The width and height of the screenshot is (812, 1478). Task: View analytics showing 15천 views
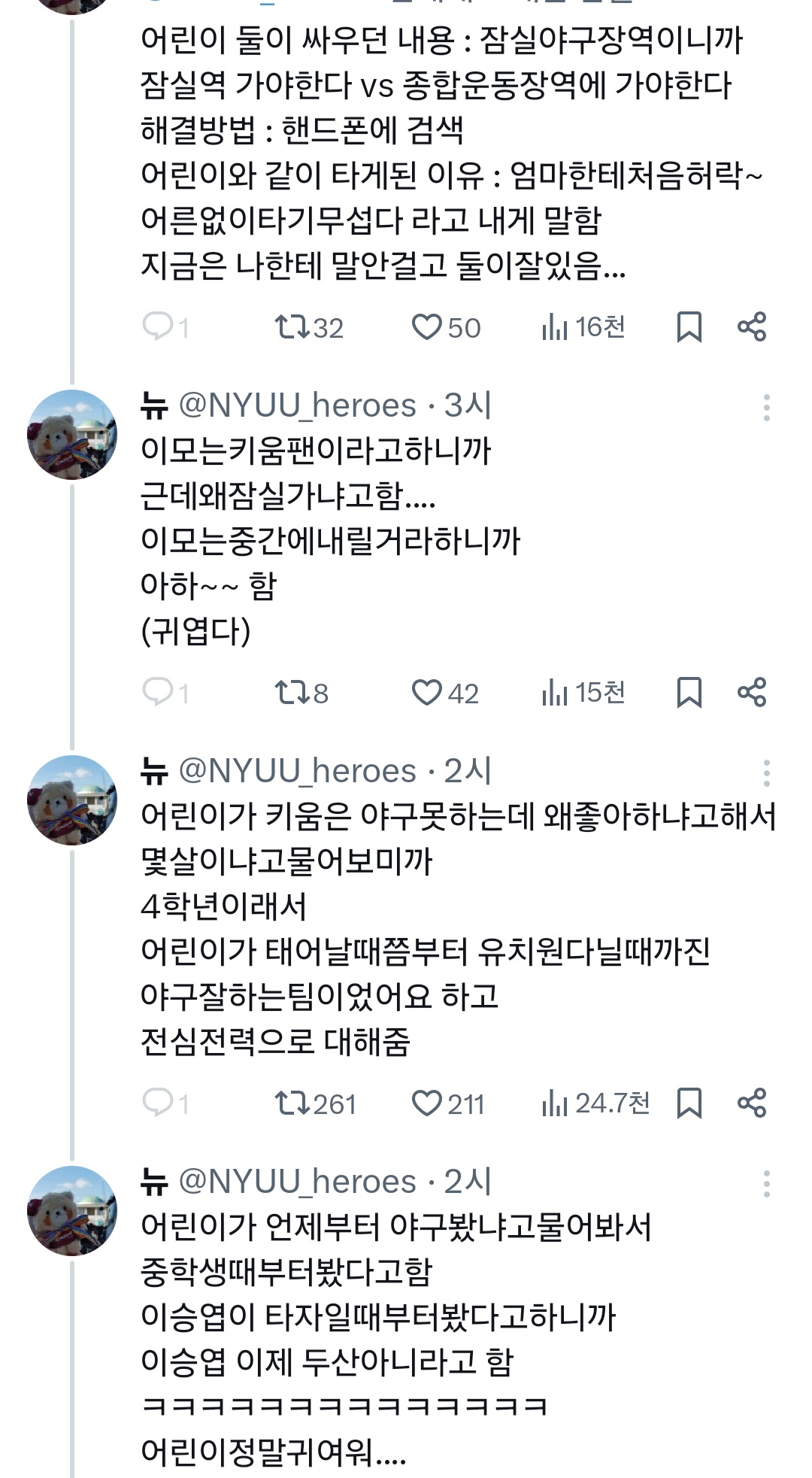point(583,692)
